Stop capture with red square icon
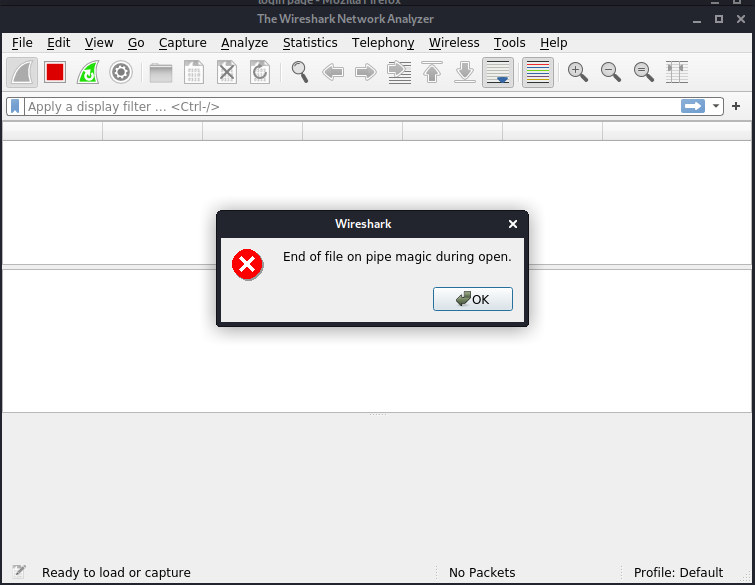Image resolution: width=755 pixels, height=585 pixels. [x=55, y=73]
